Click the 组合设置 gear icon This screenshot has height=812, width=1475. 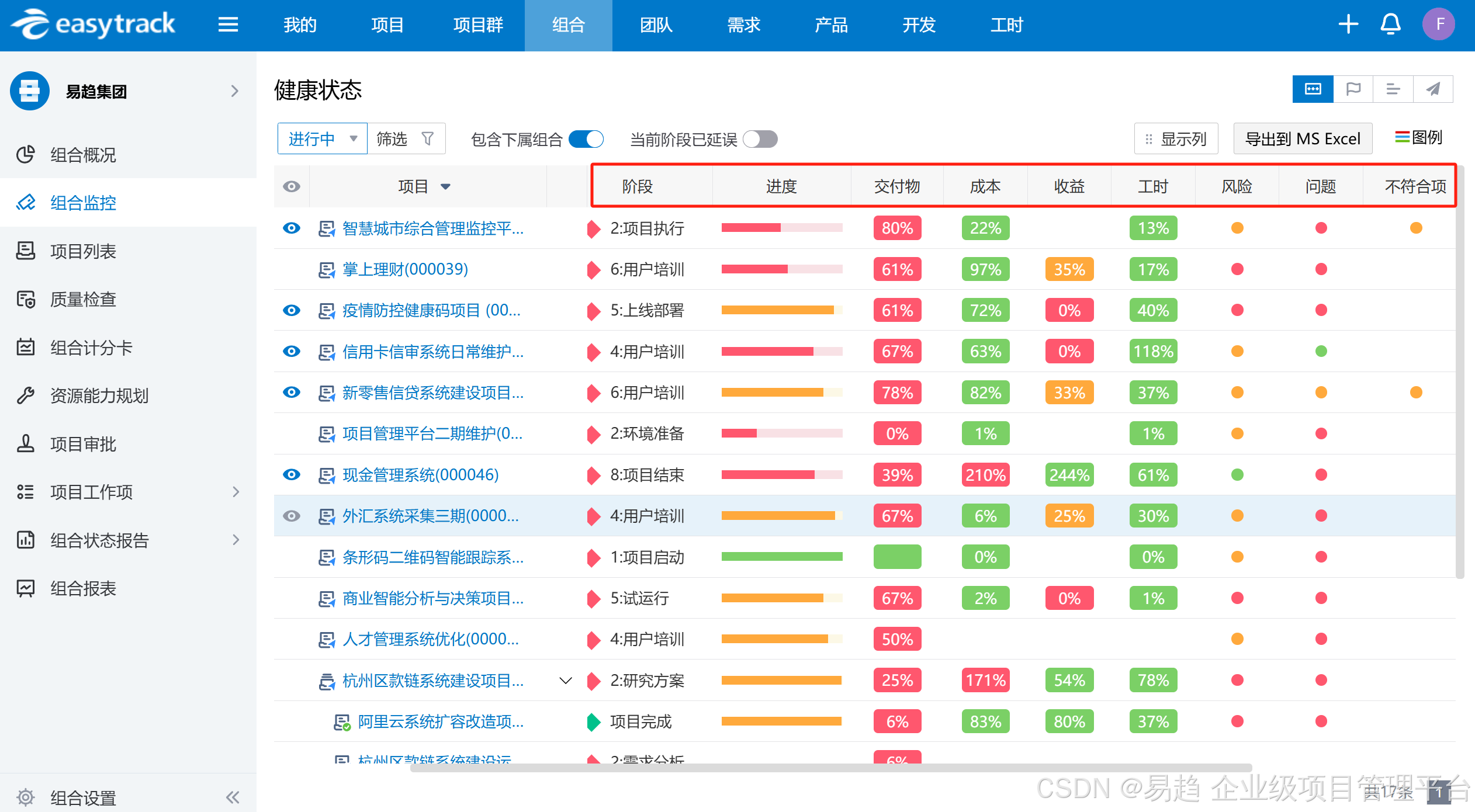coord(25,797)
